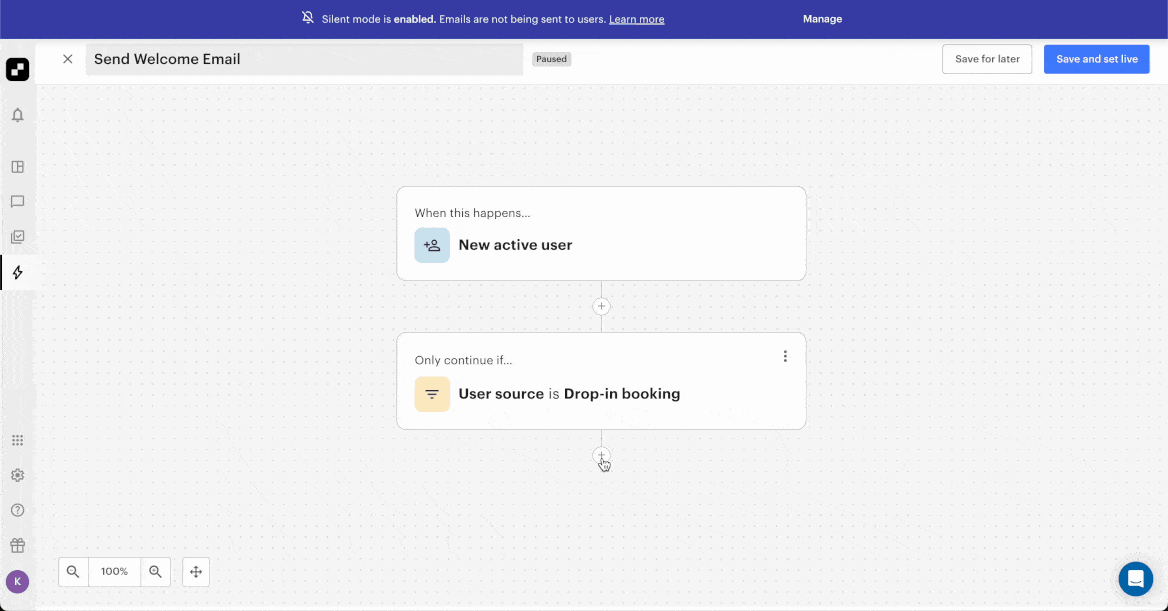Viewport: 1168px width, 611px height.
Task: Select the User source is Drop-in booking text
Action: pos(569,393)
